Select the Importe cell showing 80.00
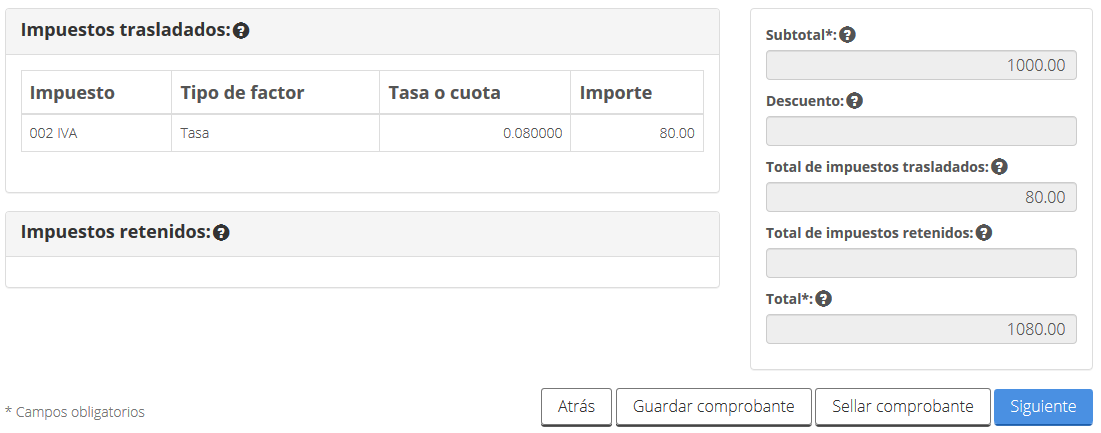This screenshot has width=1101, height=433. (x=637, y=133)
